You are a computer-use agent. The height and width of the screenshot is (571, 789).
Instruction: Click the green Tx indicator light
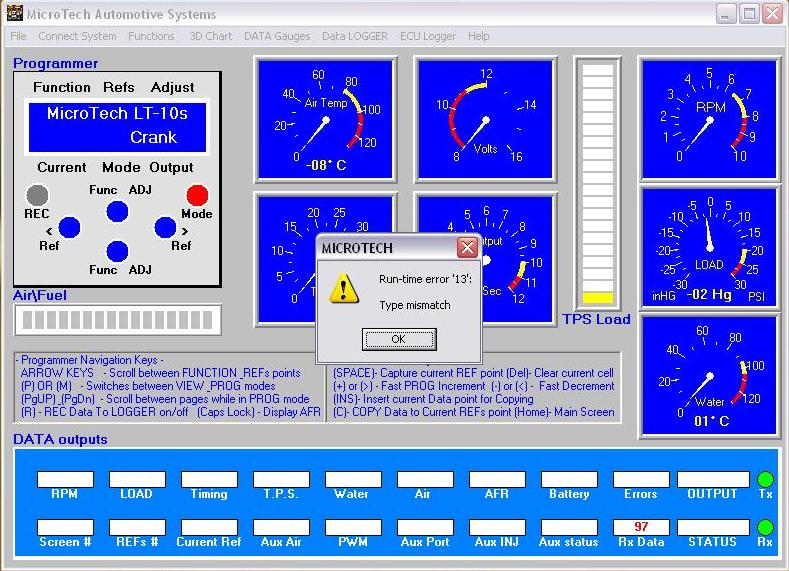765,480
